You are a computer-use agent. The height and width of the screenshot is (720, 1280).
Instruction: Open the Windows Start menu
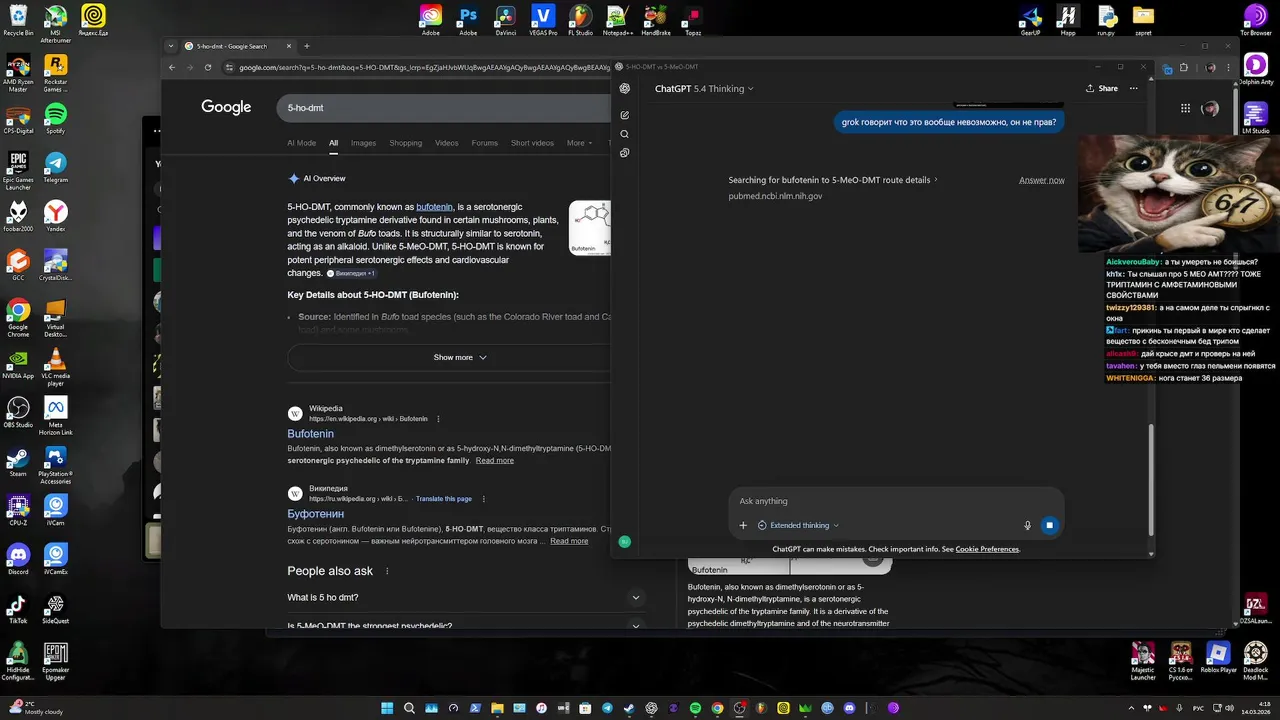[x=387, y=708]
